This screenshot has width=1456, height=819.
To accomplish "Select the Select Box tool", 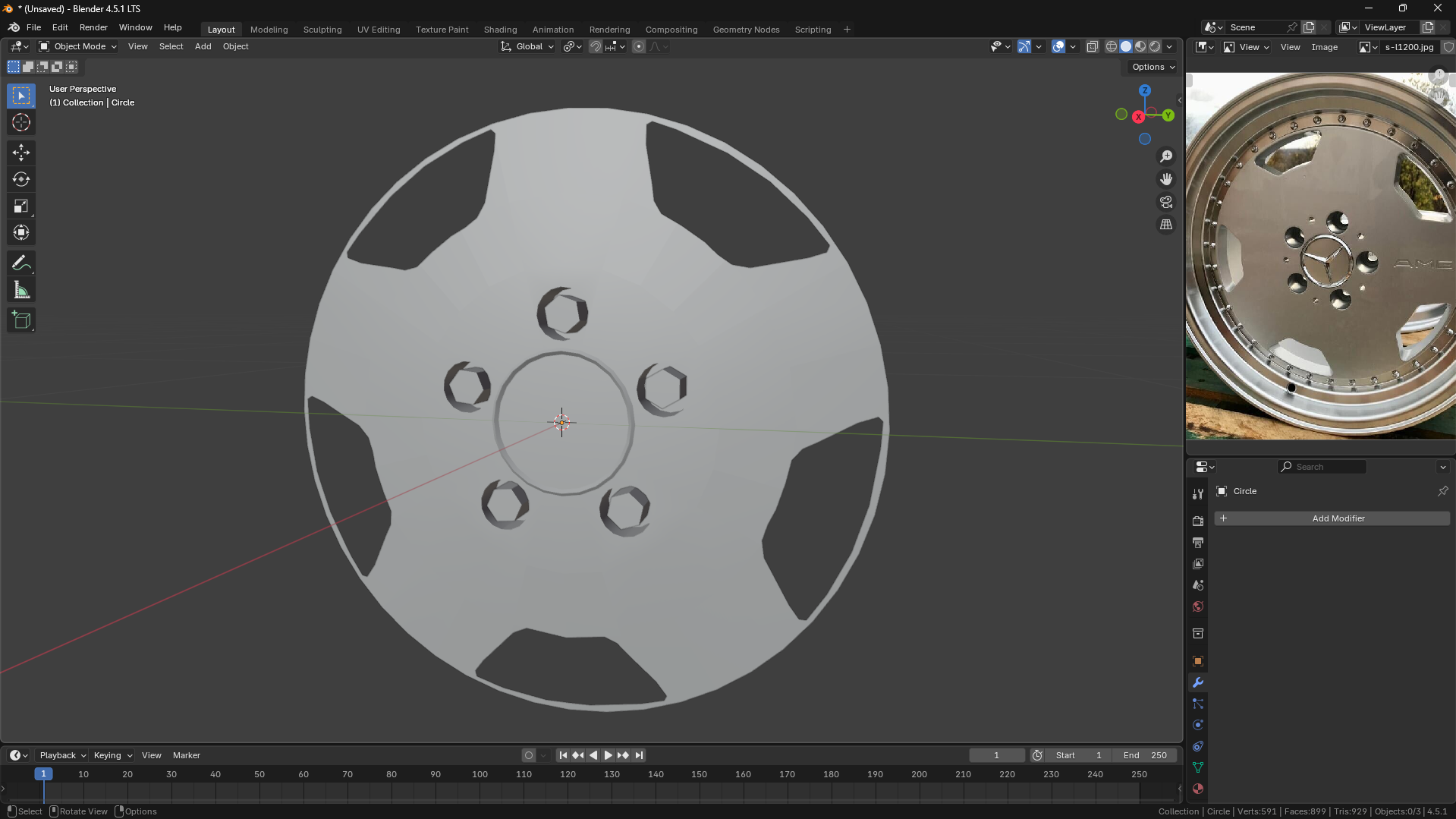I will tap(21, 96).
